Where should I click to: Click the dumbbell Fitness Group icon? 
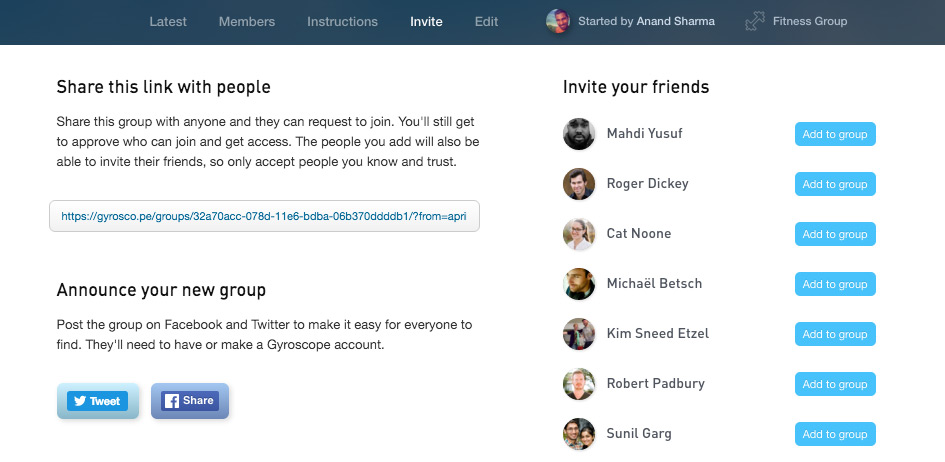pyautogui.click(x=755, y=22)
